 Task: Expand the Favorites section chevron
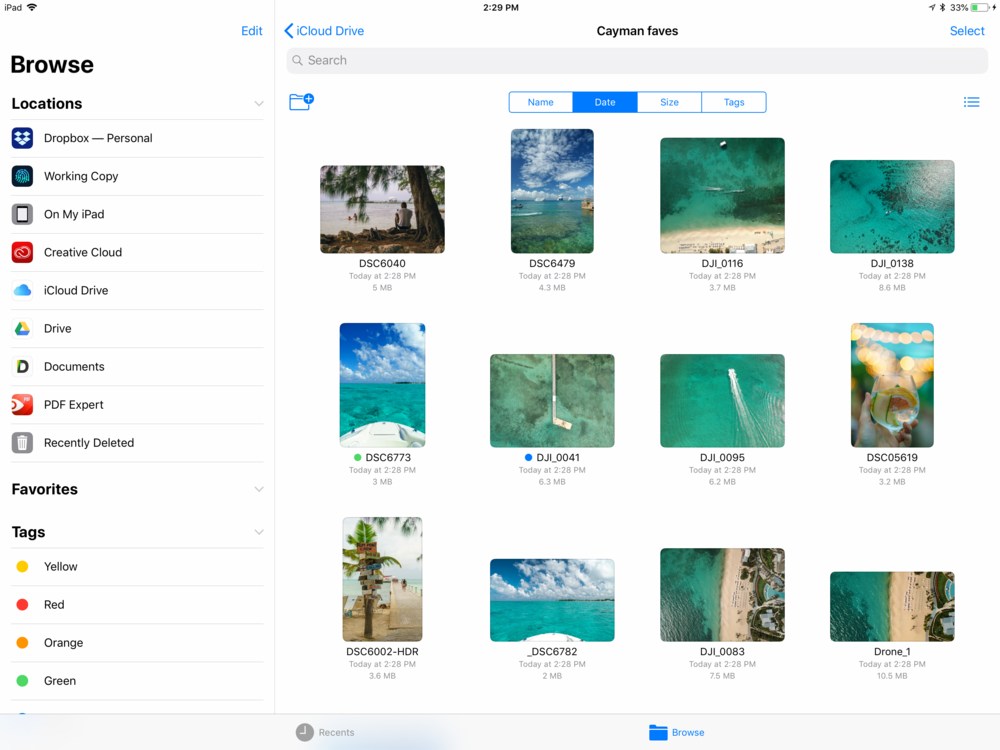(259, 490)
